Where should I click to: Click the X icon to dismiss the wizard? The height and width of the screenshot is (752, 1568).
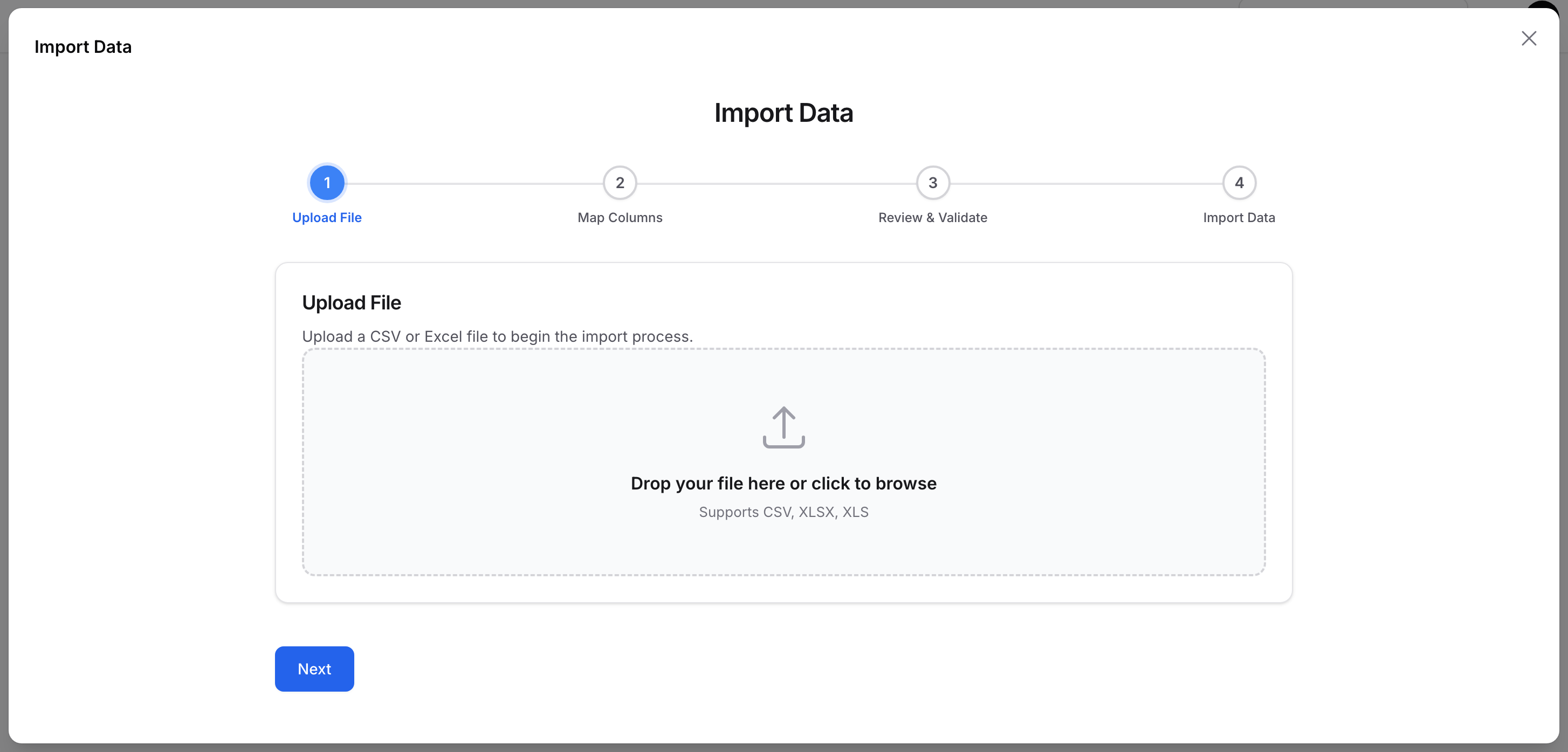(1529, 38)
